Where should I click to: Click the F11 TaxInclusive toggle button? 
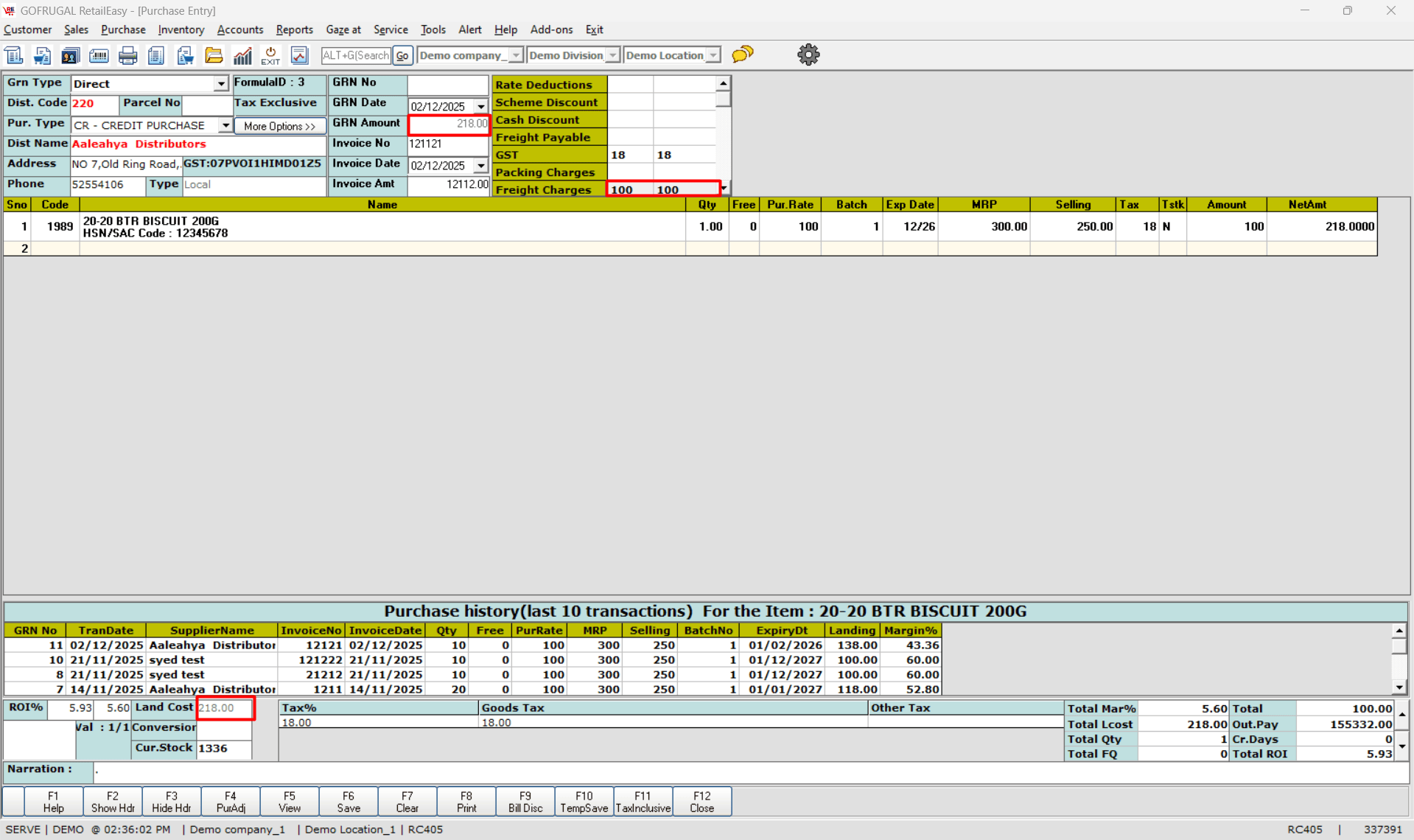click(643, 802)
